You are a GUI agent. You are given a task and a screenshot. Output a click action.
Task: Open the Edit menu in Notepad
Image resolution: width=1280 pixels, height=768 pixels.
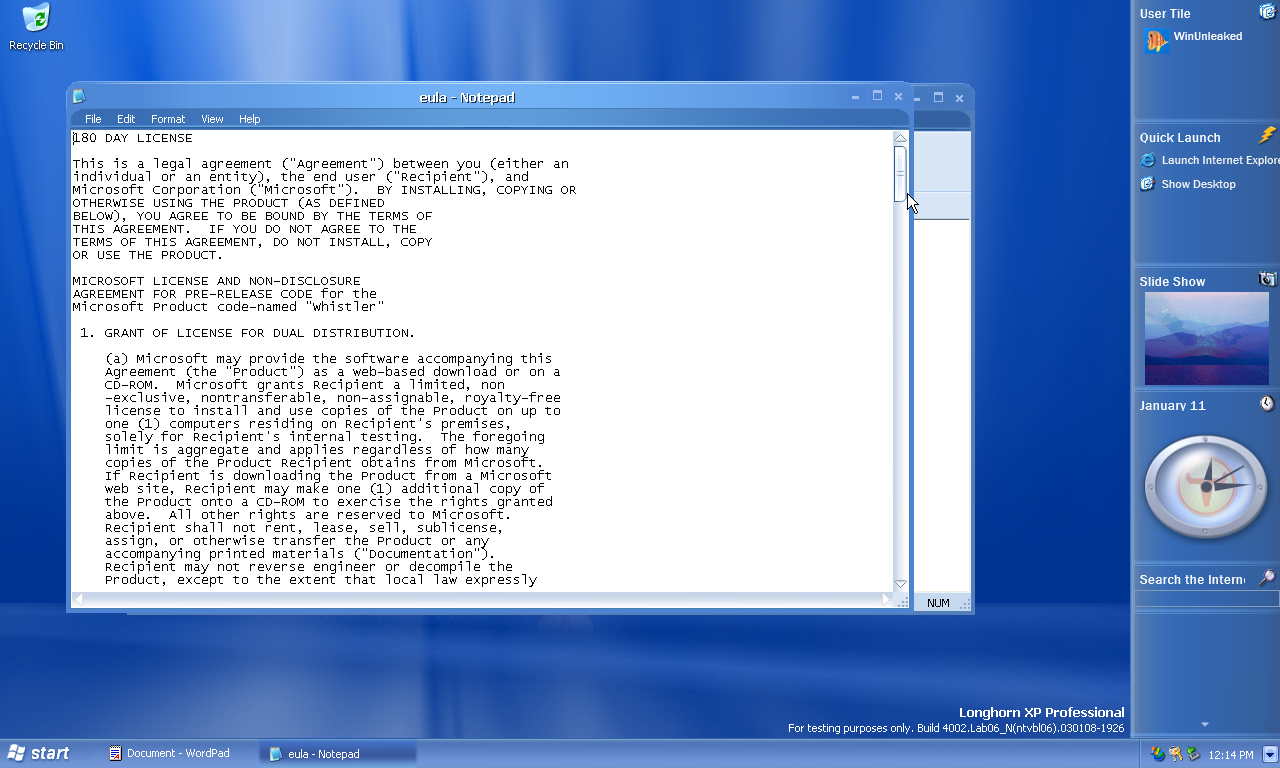126,119
